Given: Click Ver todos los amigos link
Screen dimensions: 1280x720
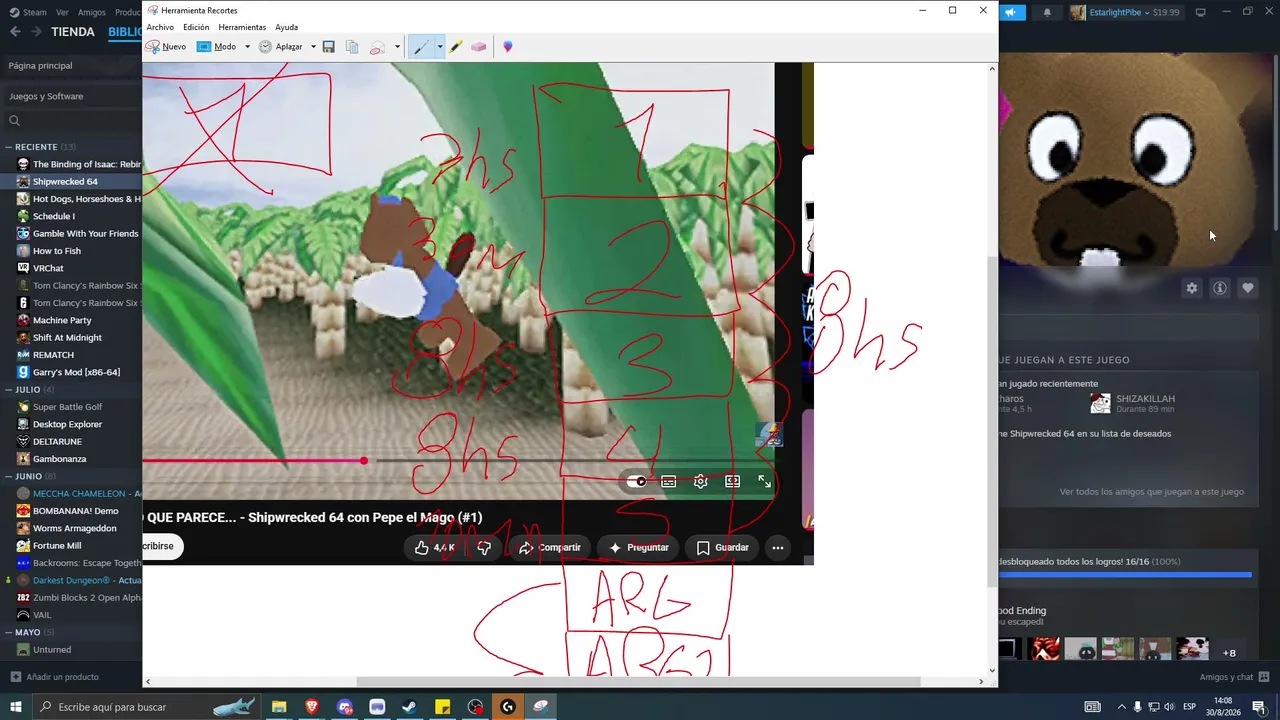Looking at the screenshot, I should click(1152, 492).
